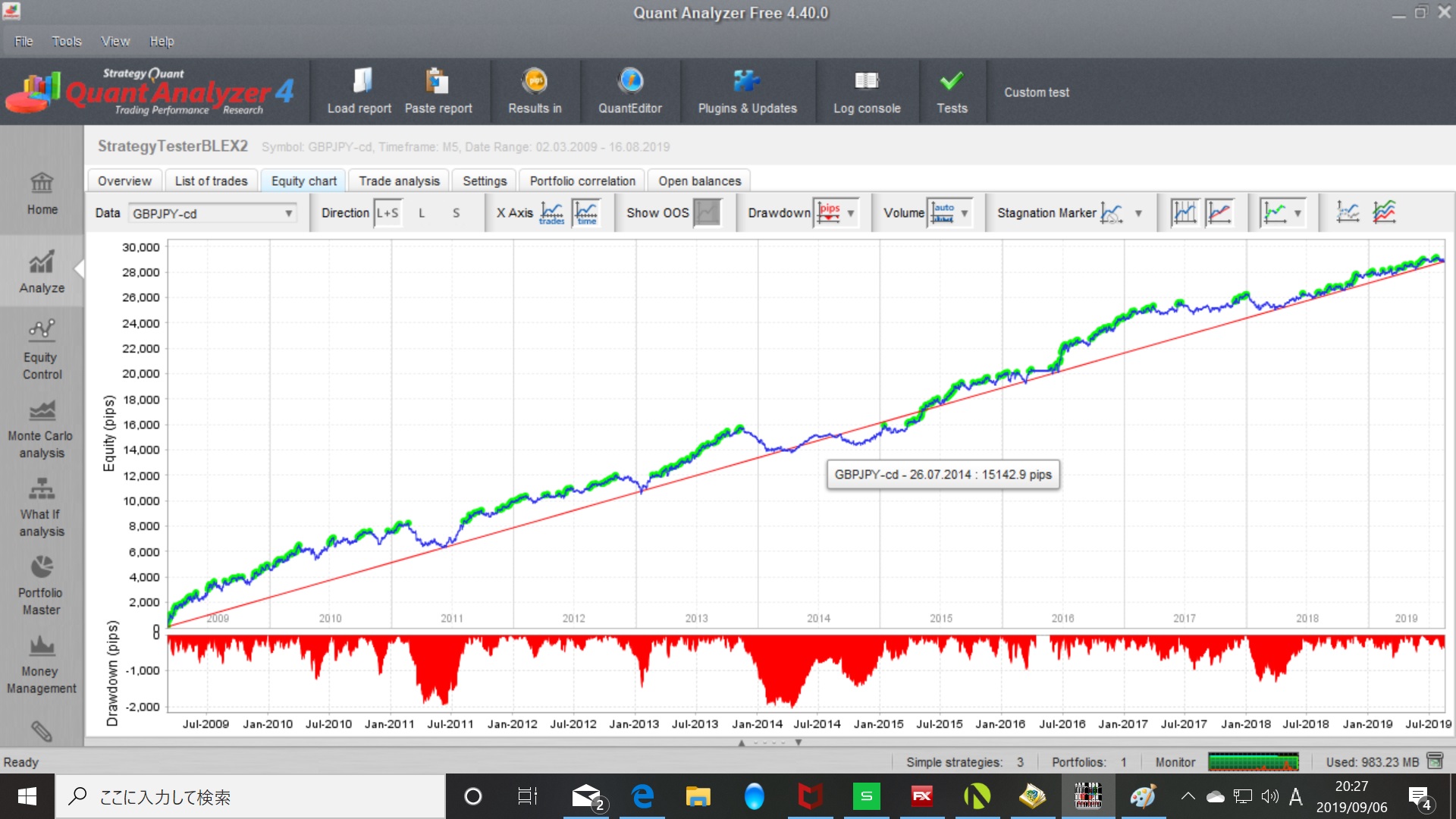Click the Custom test button

click(x=1036, y=93)
